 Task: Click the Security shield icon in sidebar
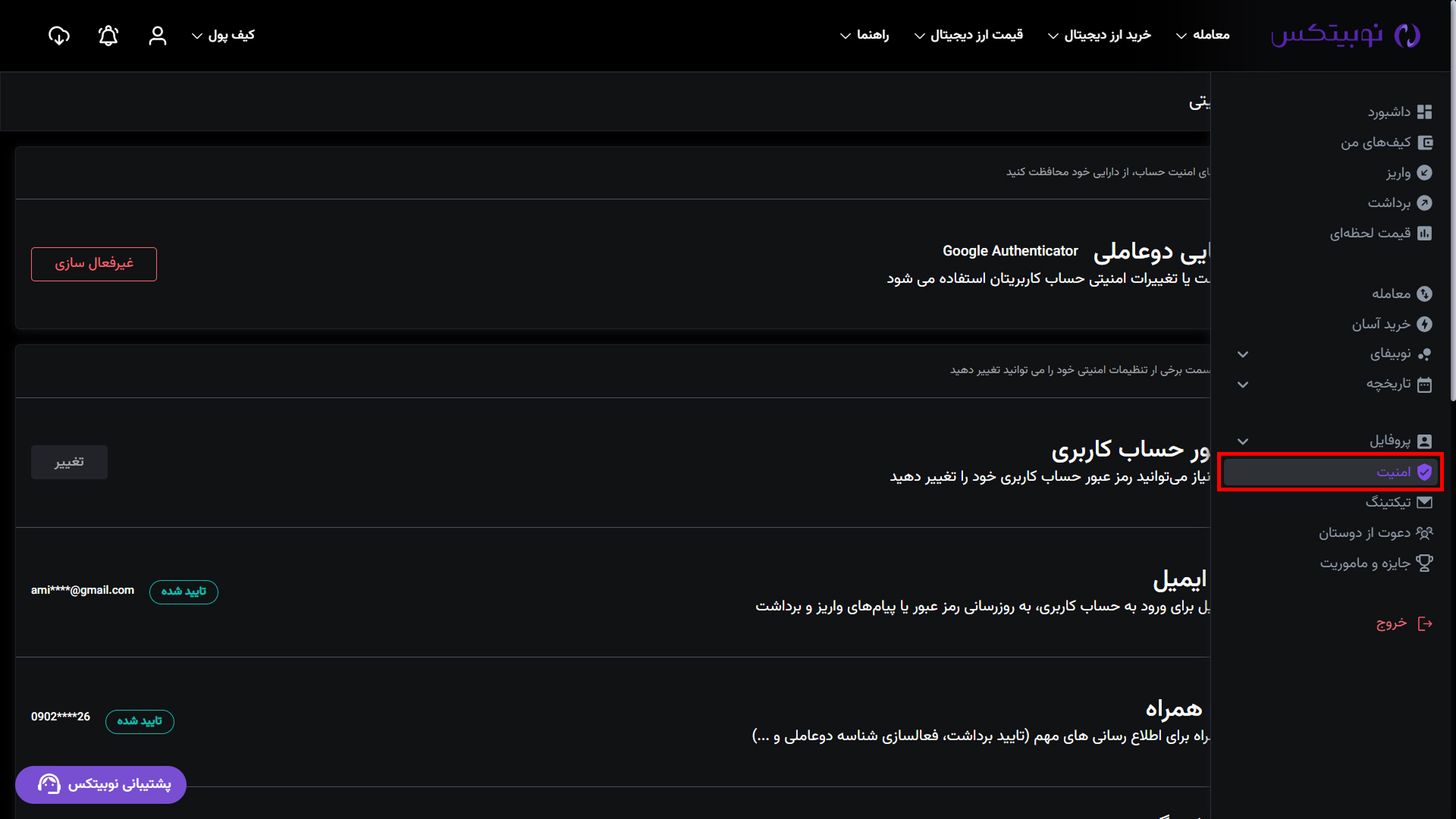[1425, 472]
